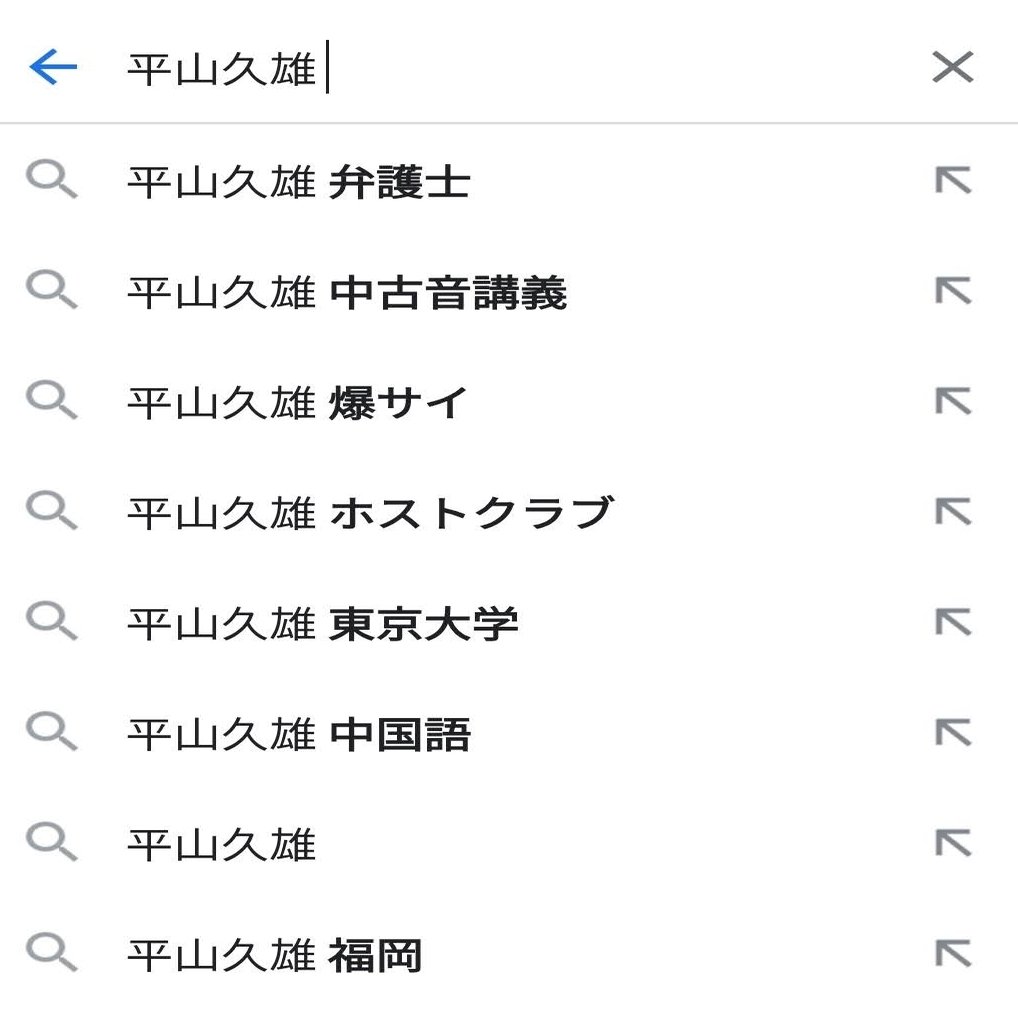Viewport: 1018px width, 1018px height.
Task: Clear the search text with X
Action: click(x=952, y=68)
